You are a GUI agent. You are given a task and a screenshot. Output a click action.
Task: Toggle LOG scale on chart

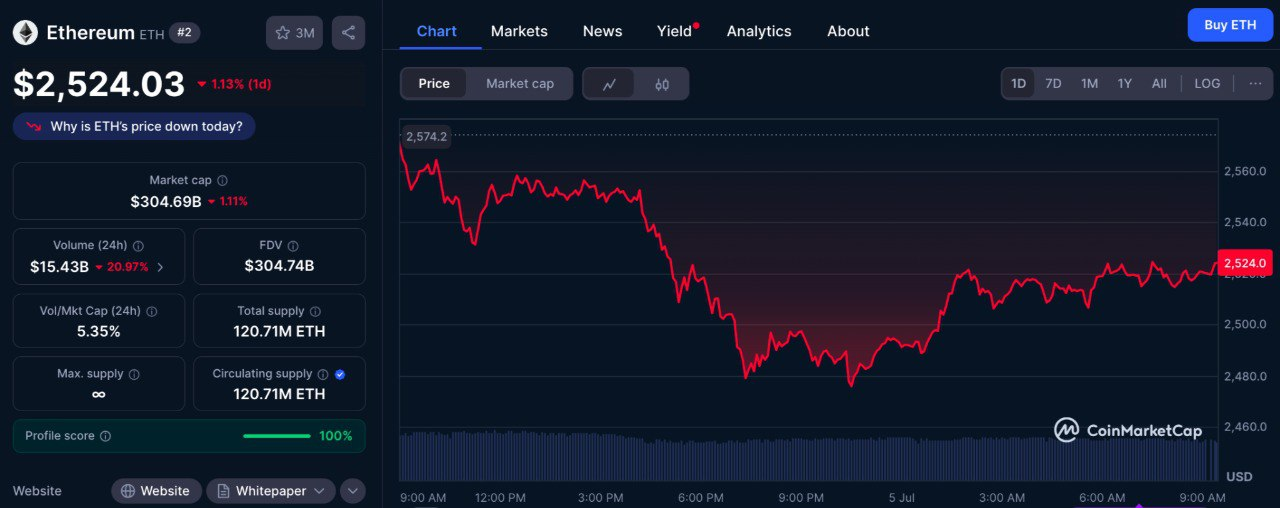(1207, 84)
